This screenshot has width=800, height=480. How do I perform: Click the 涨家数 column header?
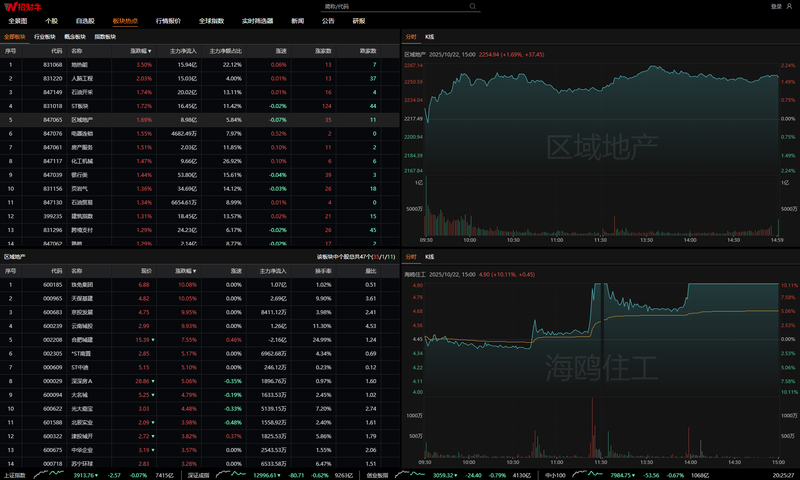pyautogui.click(x=323, y=51)
